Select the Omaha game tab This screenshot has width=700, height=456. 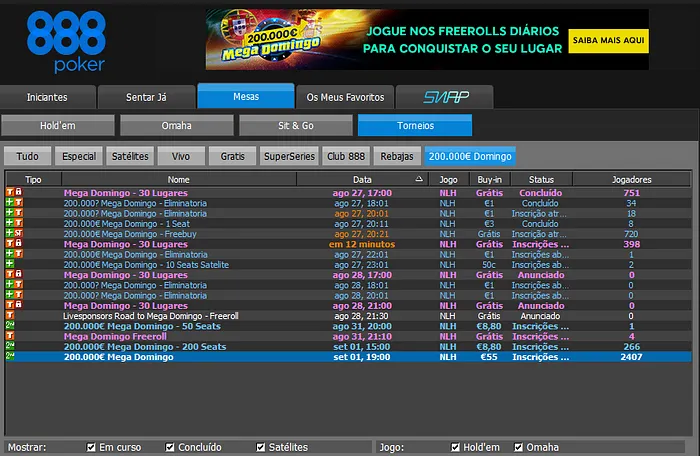[177, 126]
